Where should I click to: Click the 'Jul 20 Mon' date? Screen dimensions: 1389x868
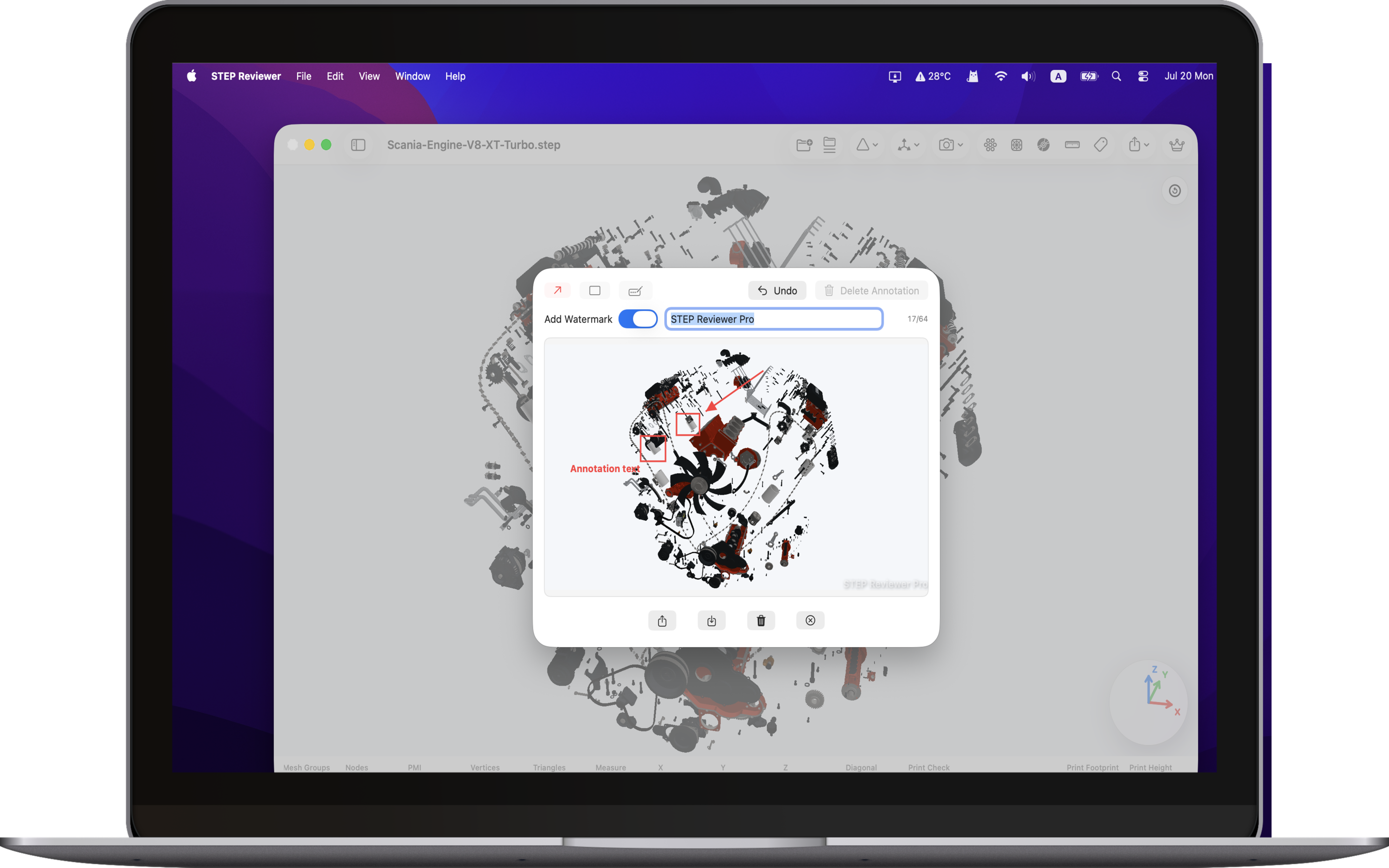tap(1188, 76)
